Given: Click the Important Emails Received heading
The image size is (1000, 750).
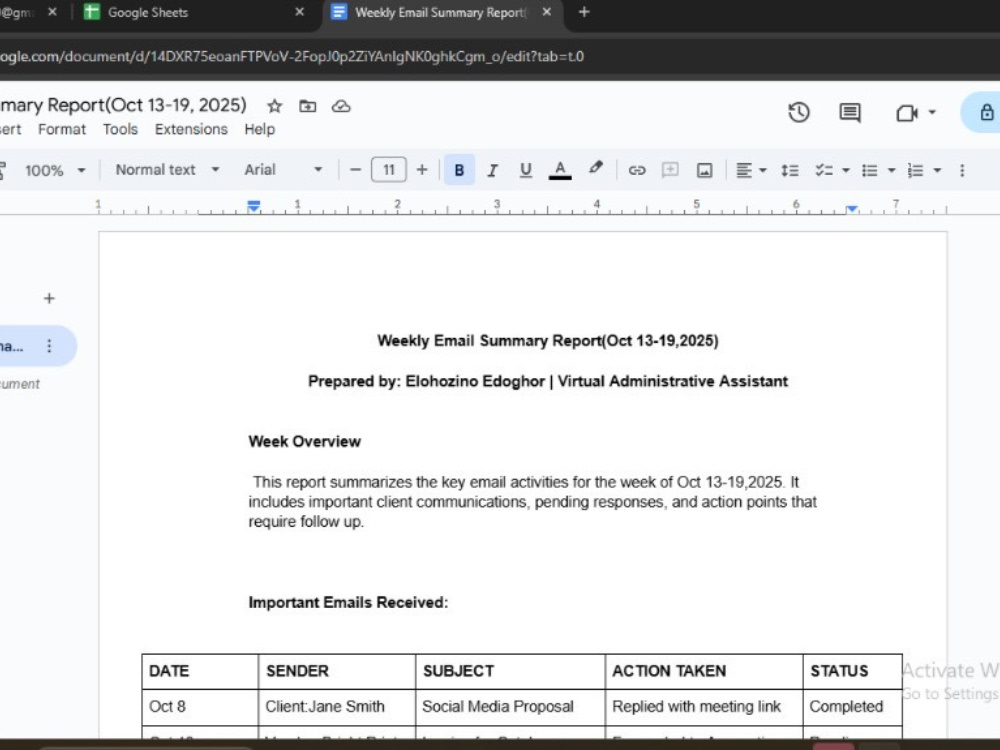Looking at the screenshot, I should (x=348, y=602).
